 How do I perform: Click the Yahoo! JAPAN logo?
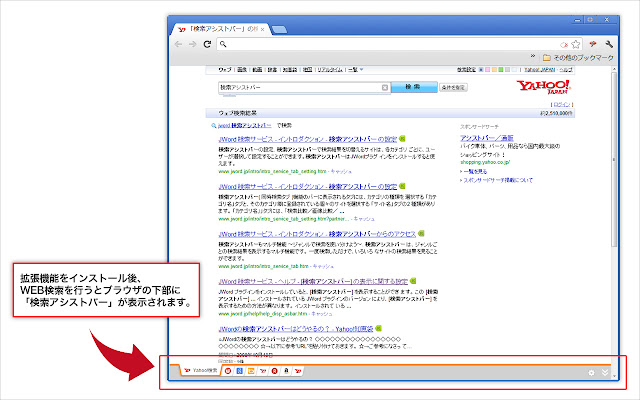click(543, 87)
